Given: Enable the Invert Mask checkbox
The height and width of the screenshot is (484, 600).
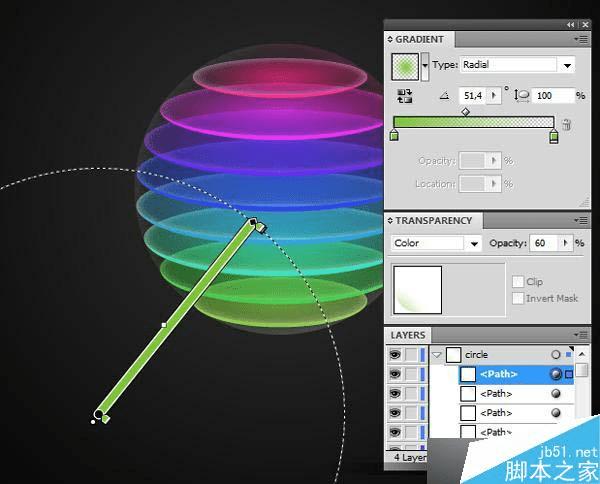Looking at the screenshot, I should point(518,298).
